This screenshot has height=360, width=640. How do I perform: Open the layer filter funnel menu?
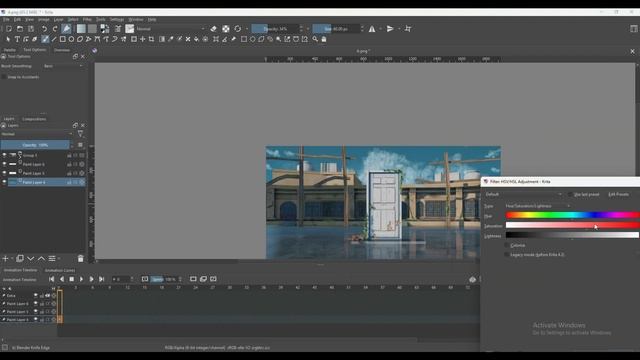coord(80,133)
